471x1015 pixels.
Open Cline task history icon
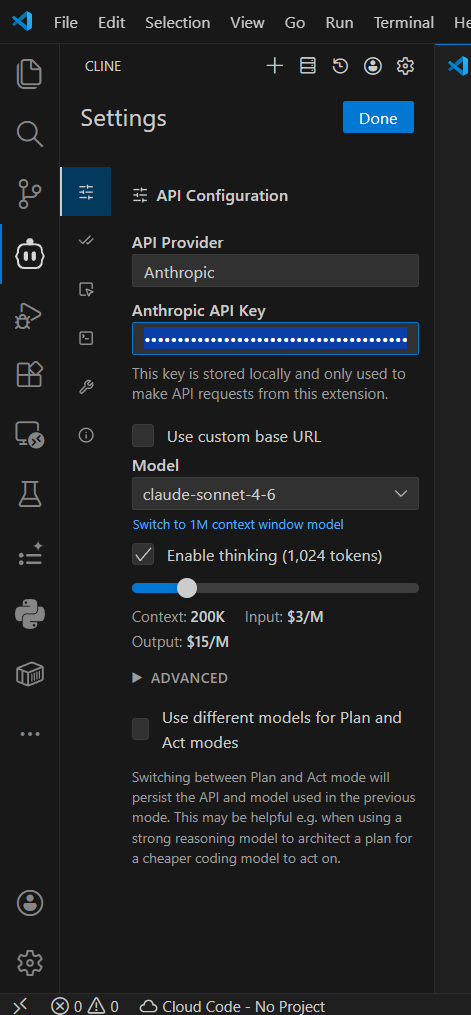pyautogui.click(x=340, y=65)
